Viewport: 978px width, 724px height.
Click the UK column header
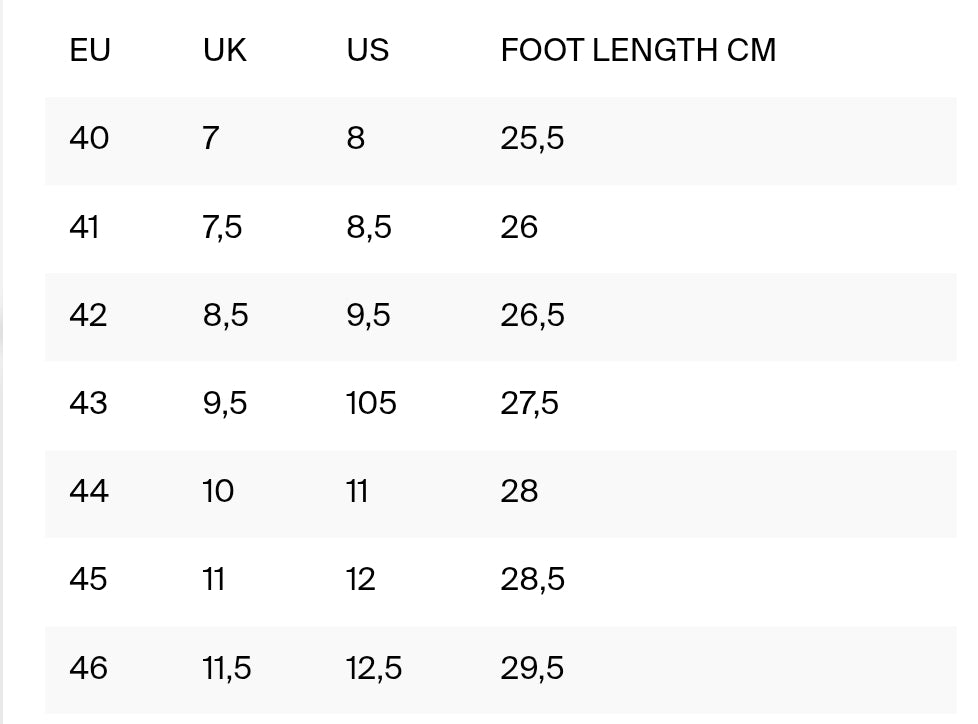(224, 50)
